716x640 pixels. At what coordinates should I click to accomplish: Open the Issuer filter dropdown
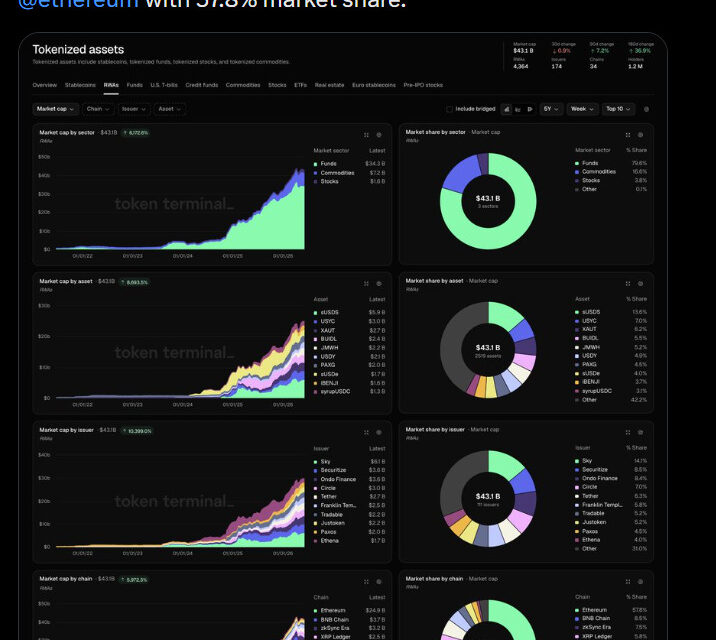click(x=134, y=109)
